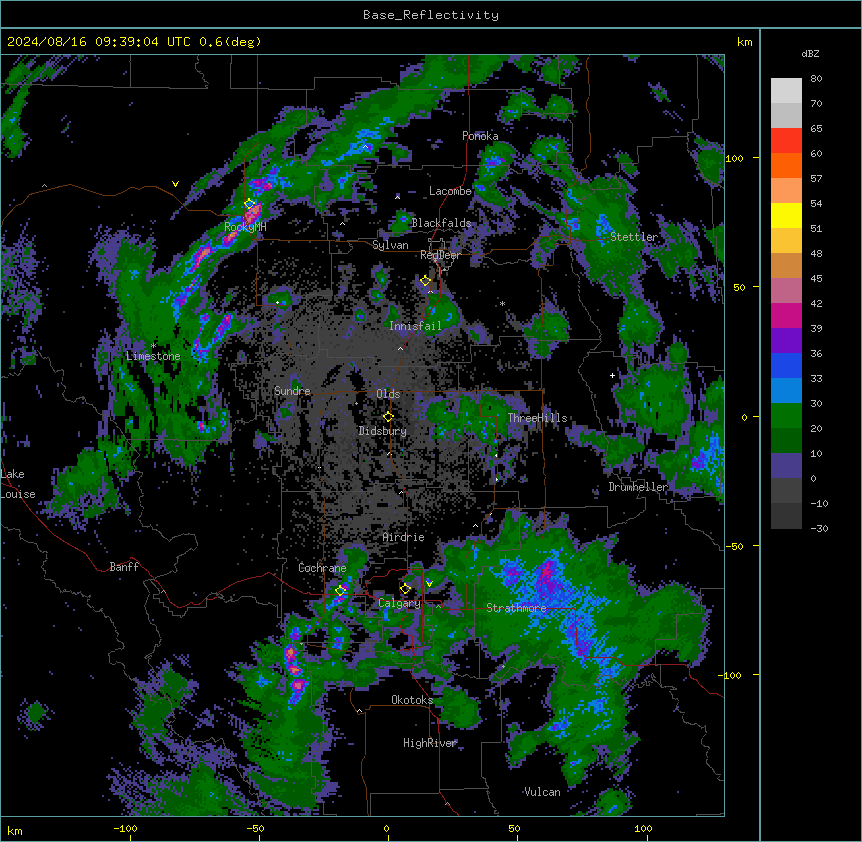Click the -100 tick on the bottom axis
862x842 pixels.
coord(125,828)
